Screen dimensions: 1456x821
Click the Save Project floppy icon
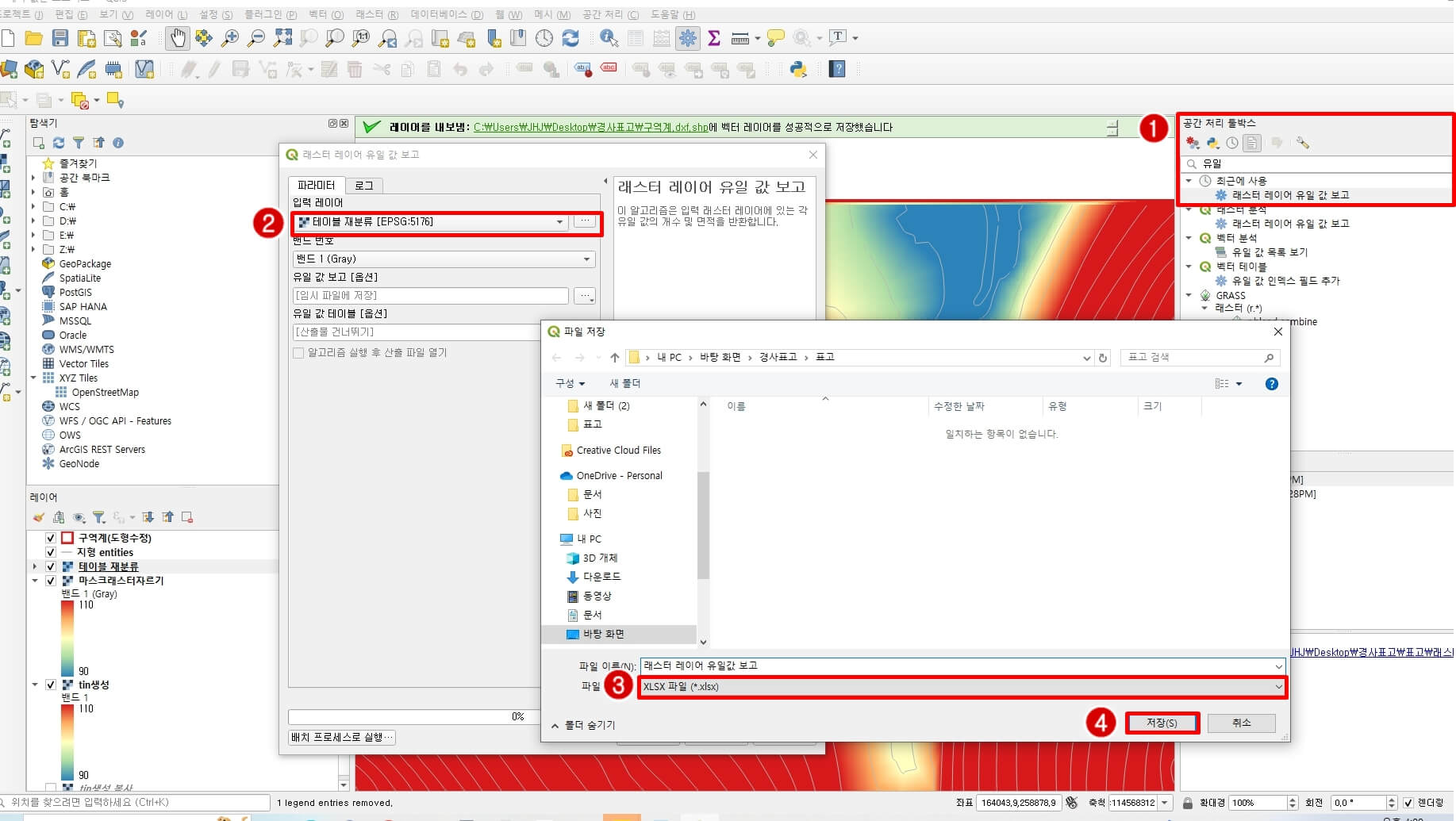click(60, 38)
